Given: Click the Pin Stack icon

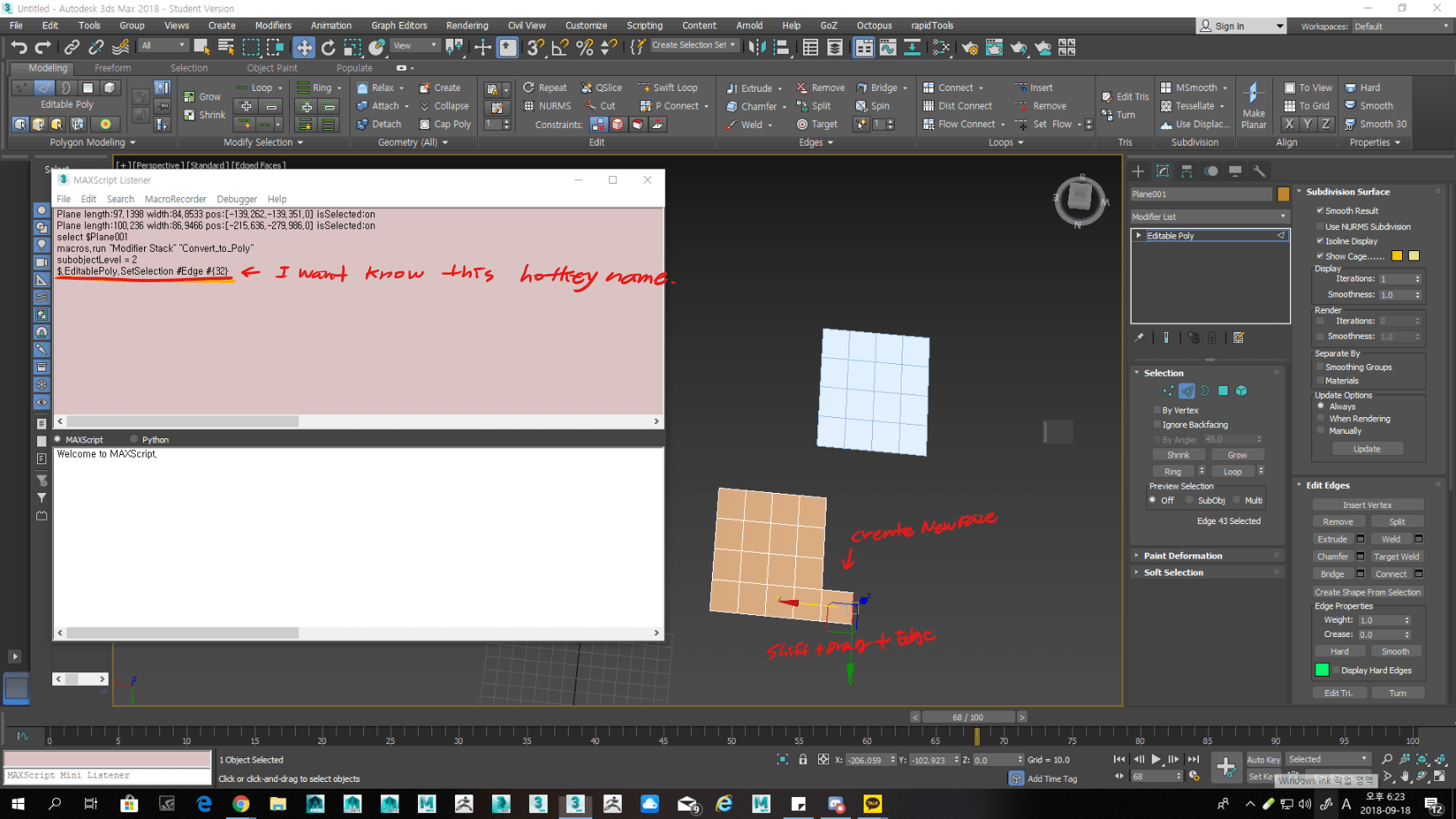Looking at the screenshot, I should pos(1139,338).
